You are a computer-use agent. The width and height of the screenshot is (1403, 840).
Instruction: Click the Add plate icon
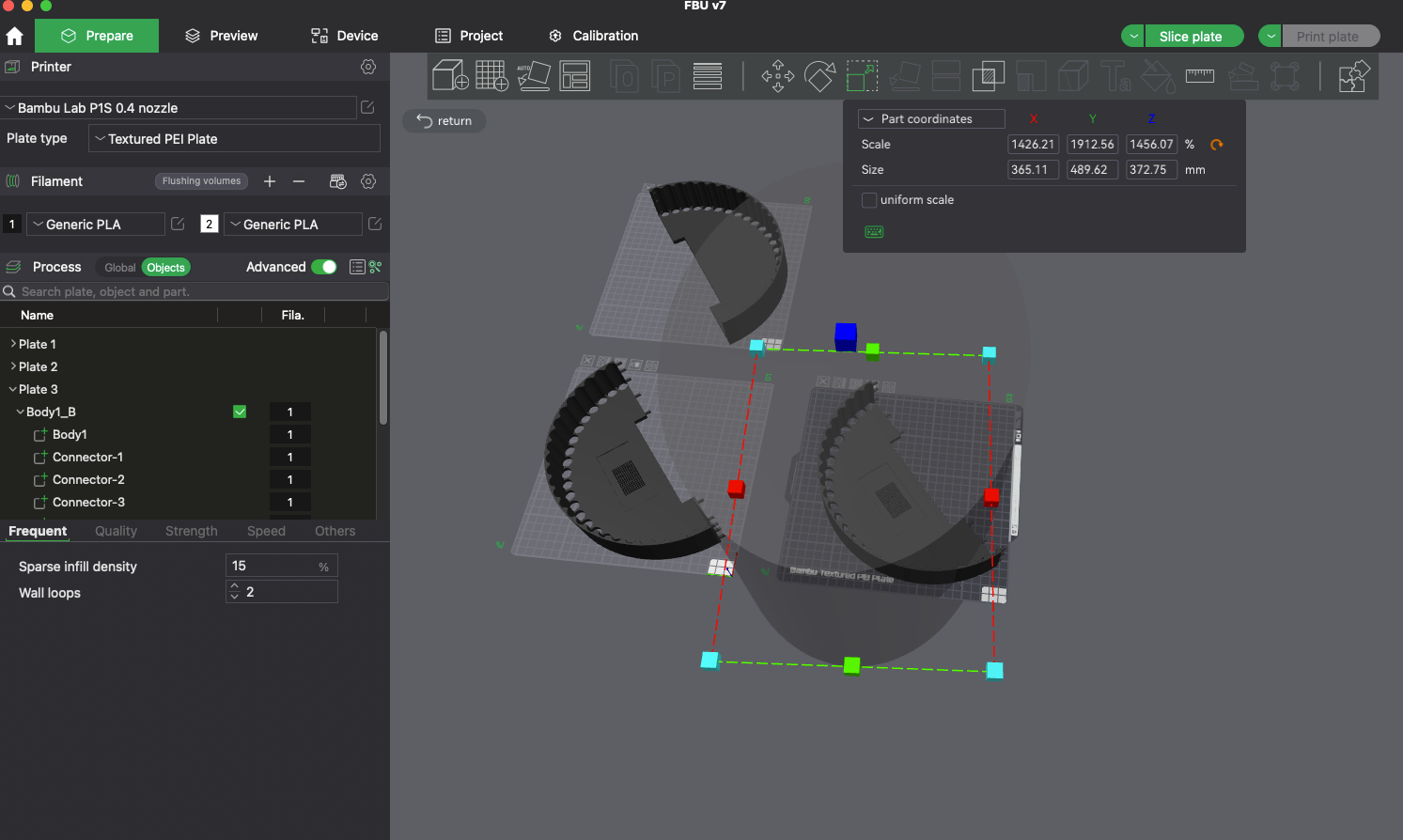point(491,75)
